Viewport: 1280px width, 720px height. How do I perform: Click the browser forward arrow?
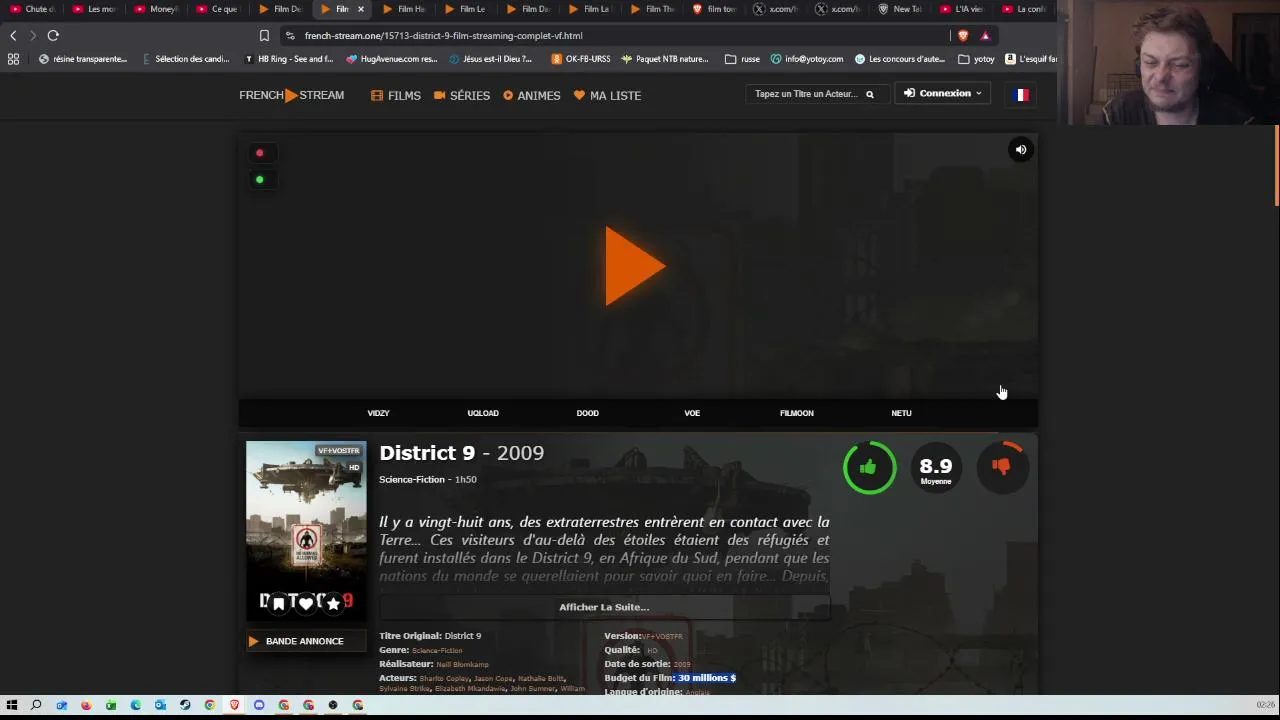(x=33, y=35)
